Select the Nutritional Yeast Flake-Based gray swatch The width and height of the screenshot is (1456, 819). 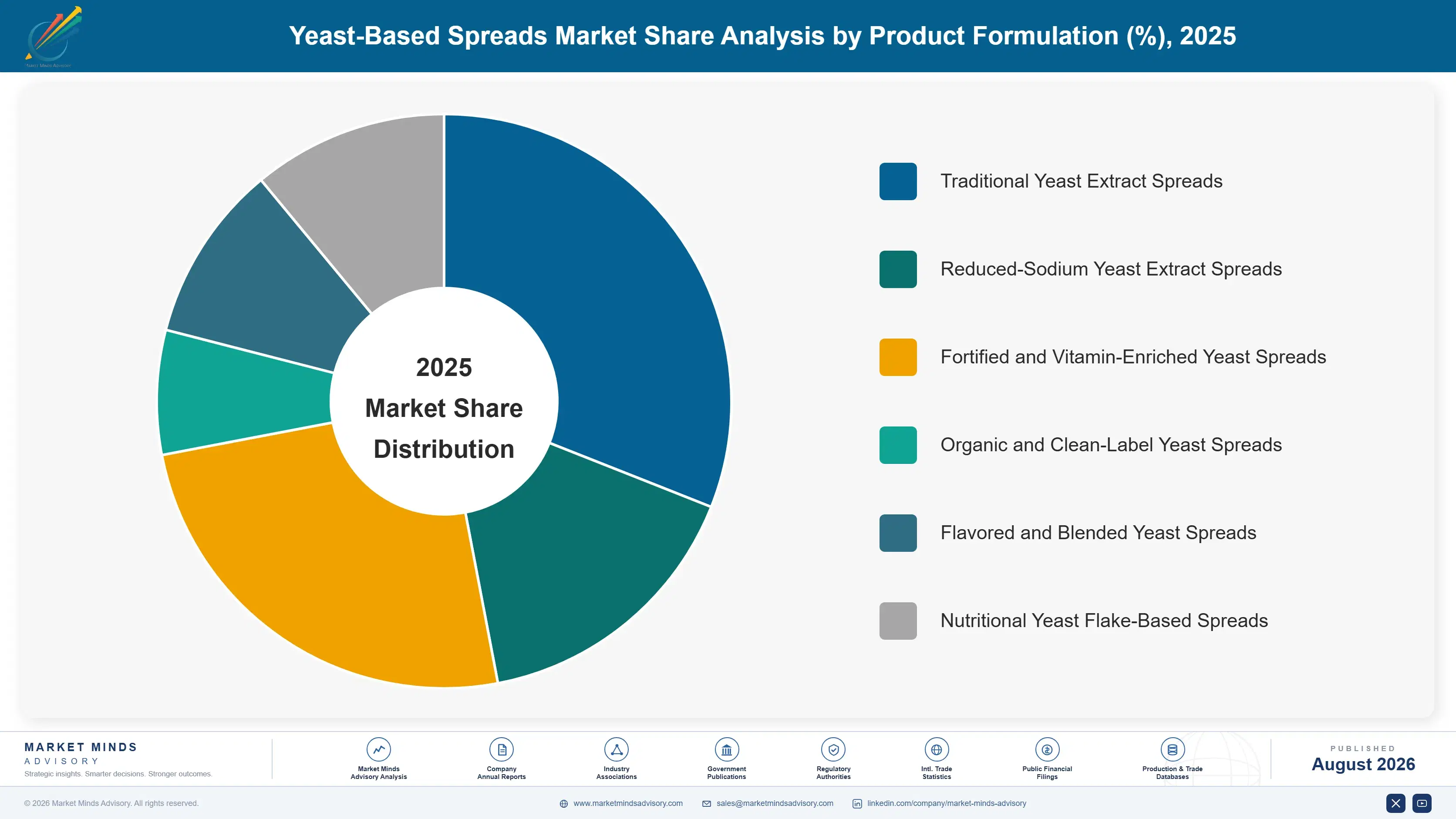898,621
